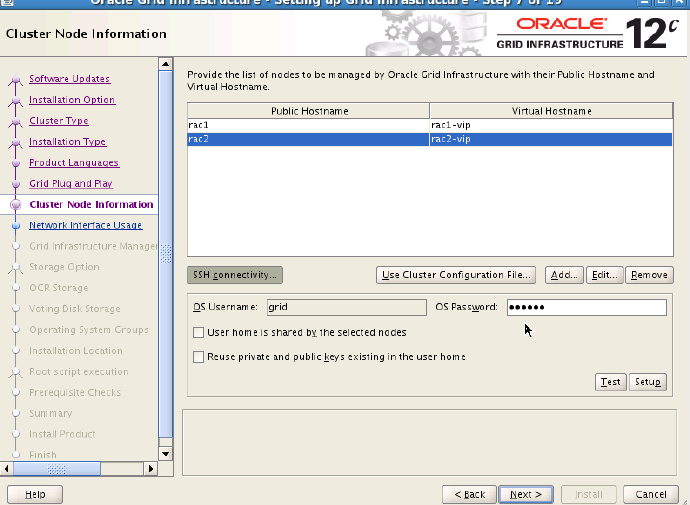Click the Grid Plug and Play node icon
Screen dimensions: 690x505
click(x=16, y=184)
